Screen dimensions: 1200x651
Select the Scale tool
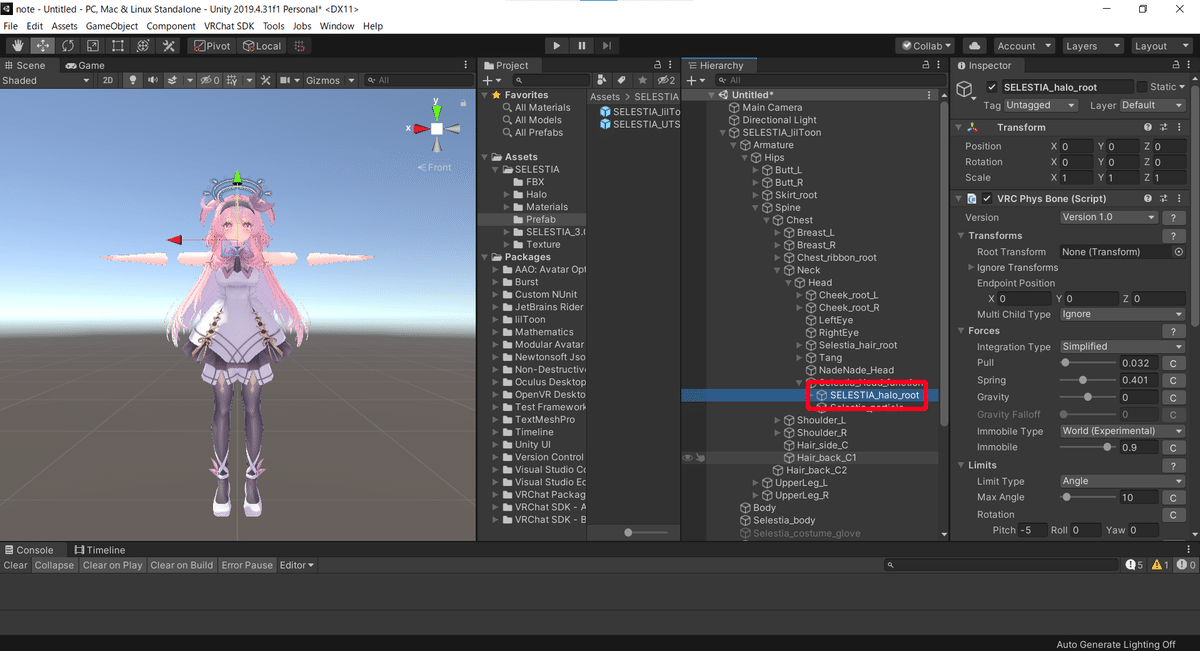click(92, 45)
